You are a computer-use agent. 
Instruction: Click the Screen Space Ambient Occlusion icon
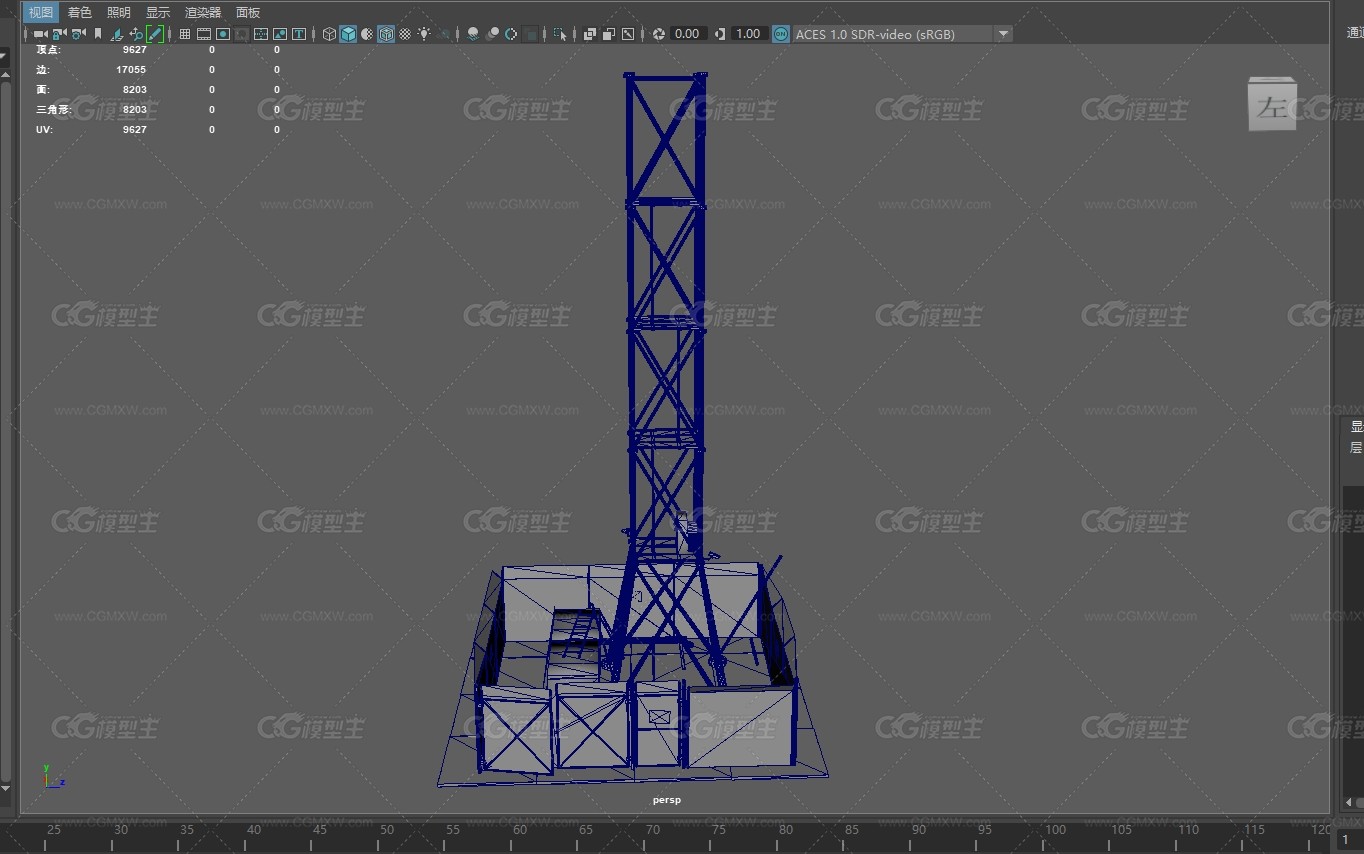tap(473, 34)
